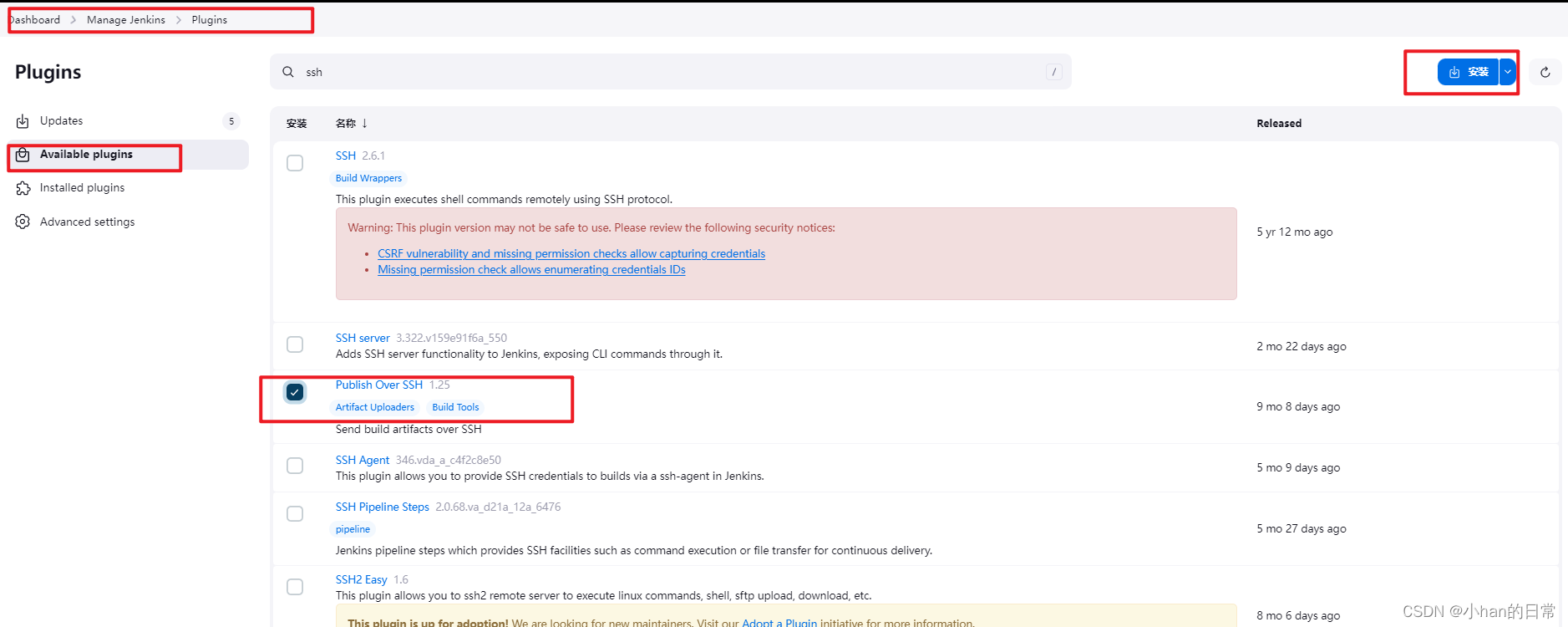Open the Updates section
This screenshot has height=627, width=1568.
(128, 121)
